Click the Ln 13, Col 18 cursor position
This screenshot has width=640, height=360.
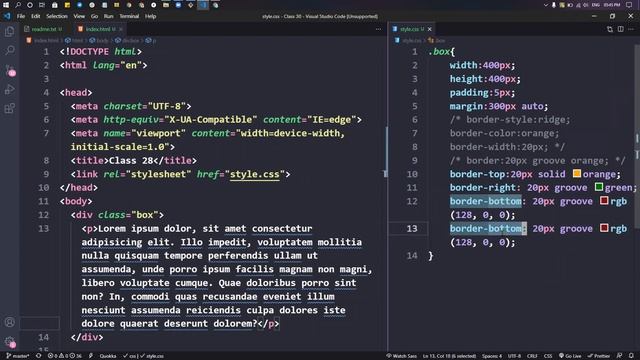[449, 356]
